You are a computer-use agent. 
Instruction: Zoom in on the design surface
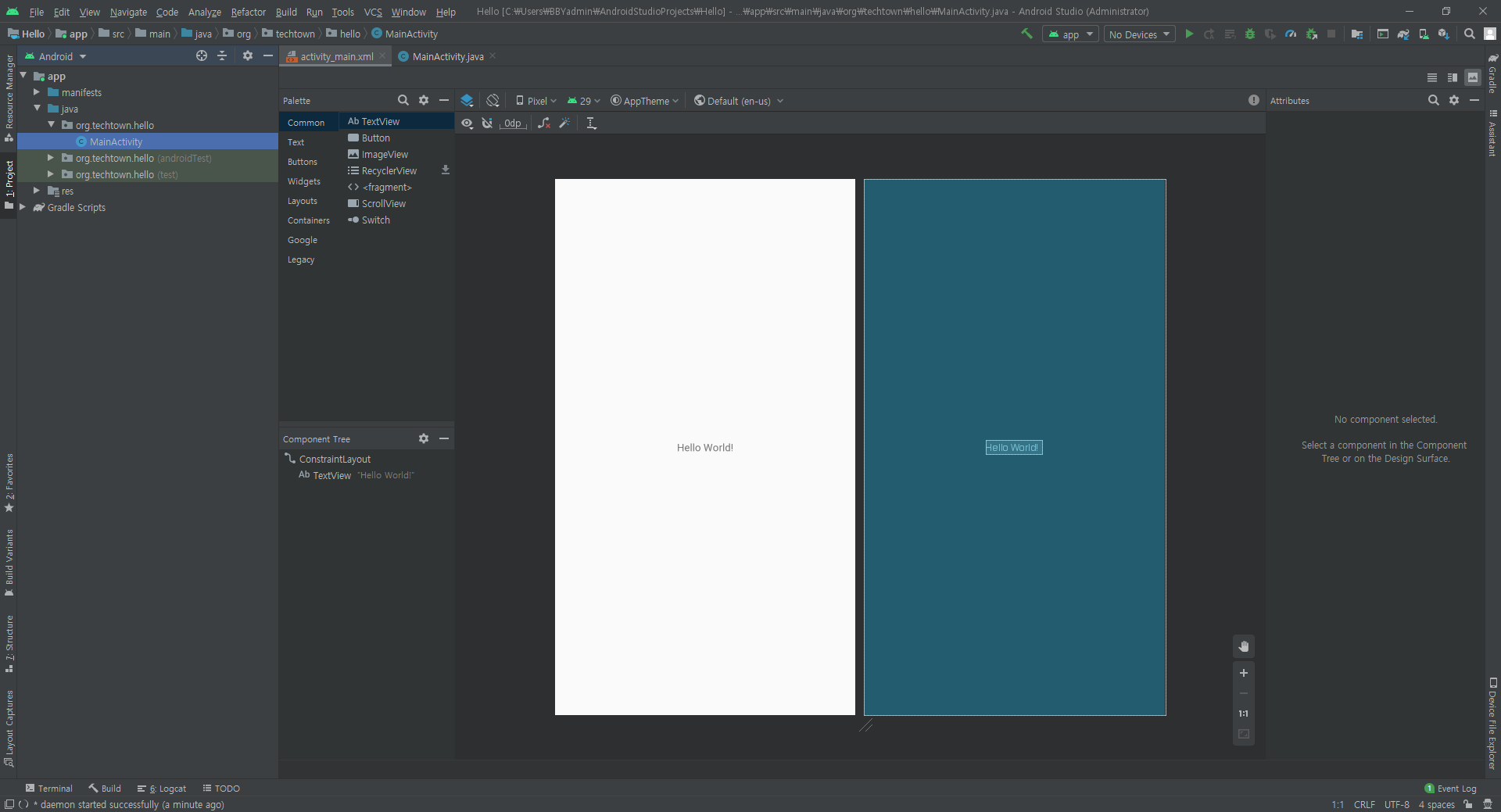coord(1244,673)
